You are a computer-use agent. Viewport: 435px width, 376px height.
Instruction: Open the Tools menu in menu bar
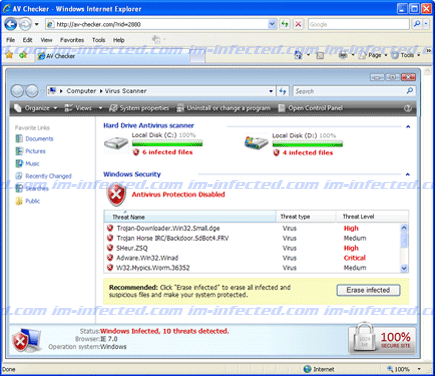point(99,40)
